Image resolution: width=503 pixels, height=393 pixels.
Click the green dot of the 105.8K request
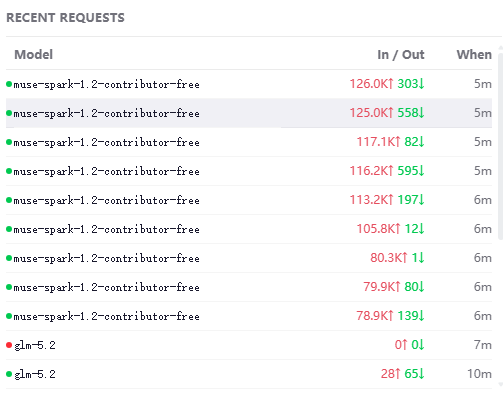(x=9, y=229)
